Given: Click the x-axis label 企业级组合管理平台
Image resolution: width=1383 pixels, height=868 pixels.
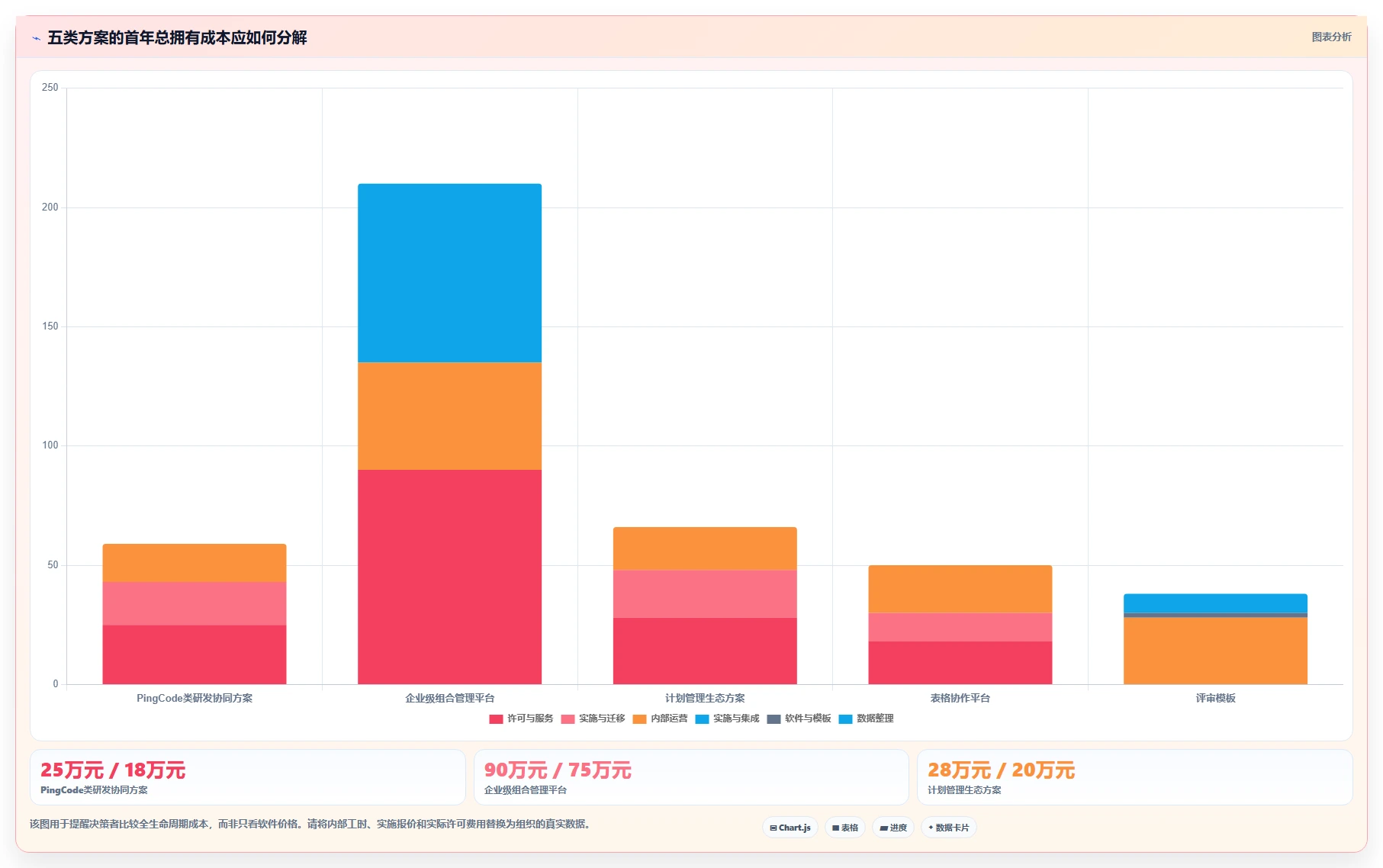Looking at the screenshot, I should click(449, 698).
